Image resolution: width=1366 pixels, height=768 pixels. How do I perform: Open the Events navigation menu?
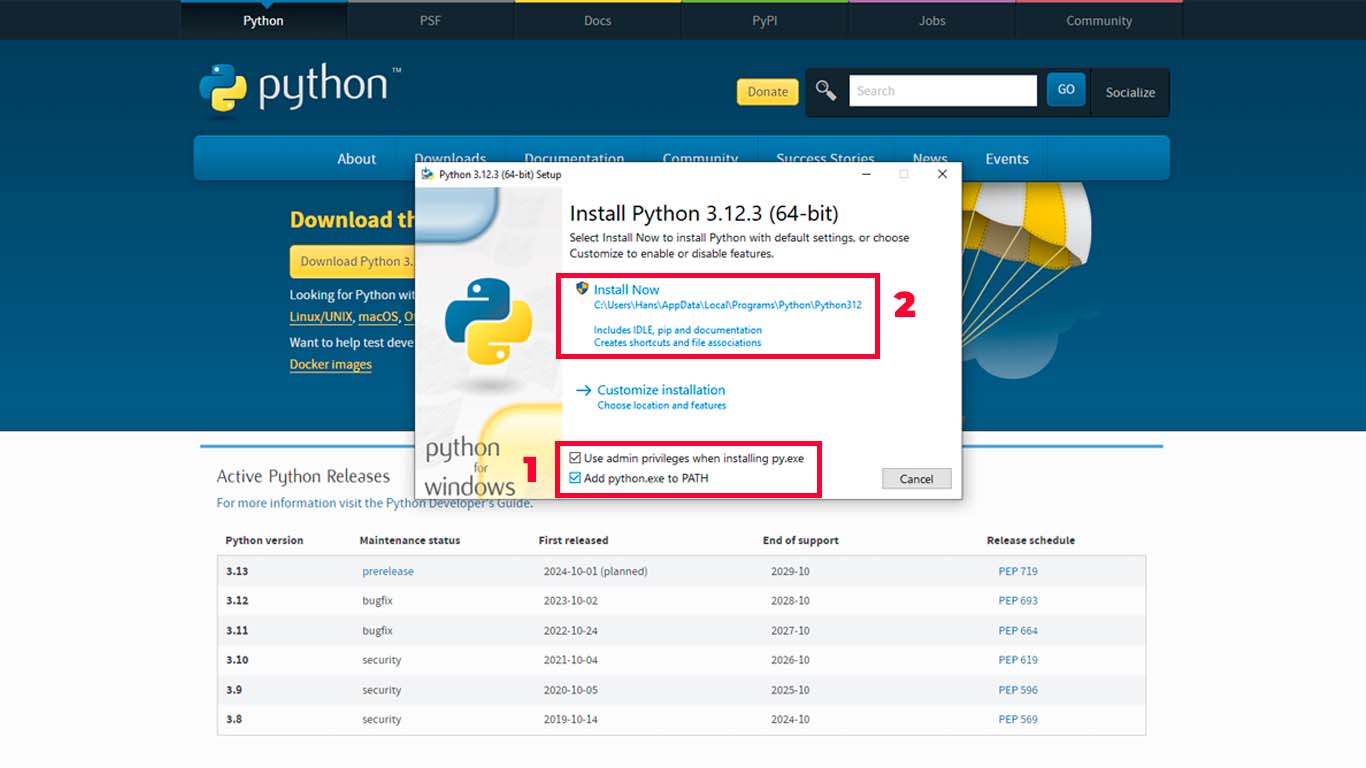click(x=1006, y=159)
